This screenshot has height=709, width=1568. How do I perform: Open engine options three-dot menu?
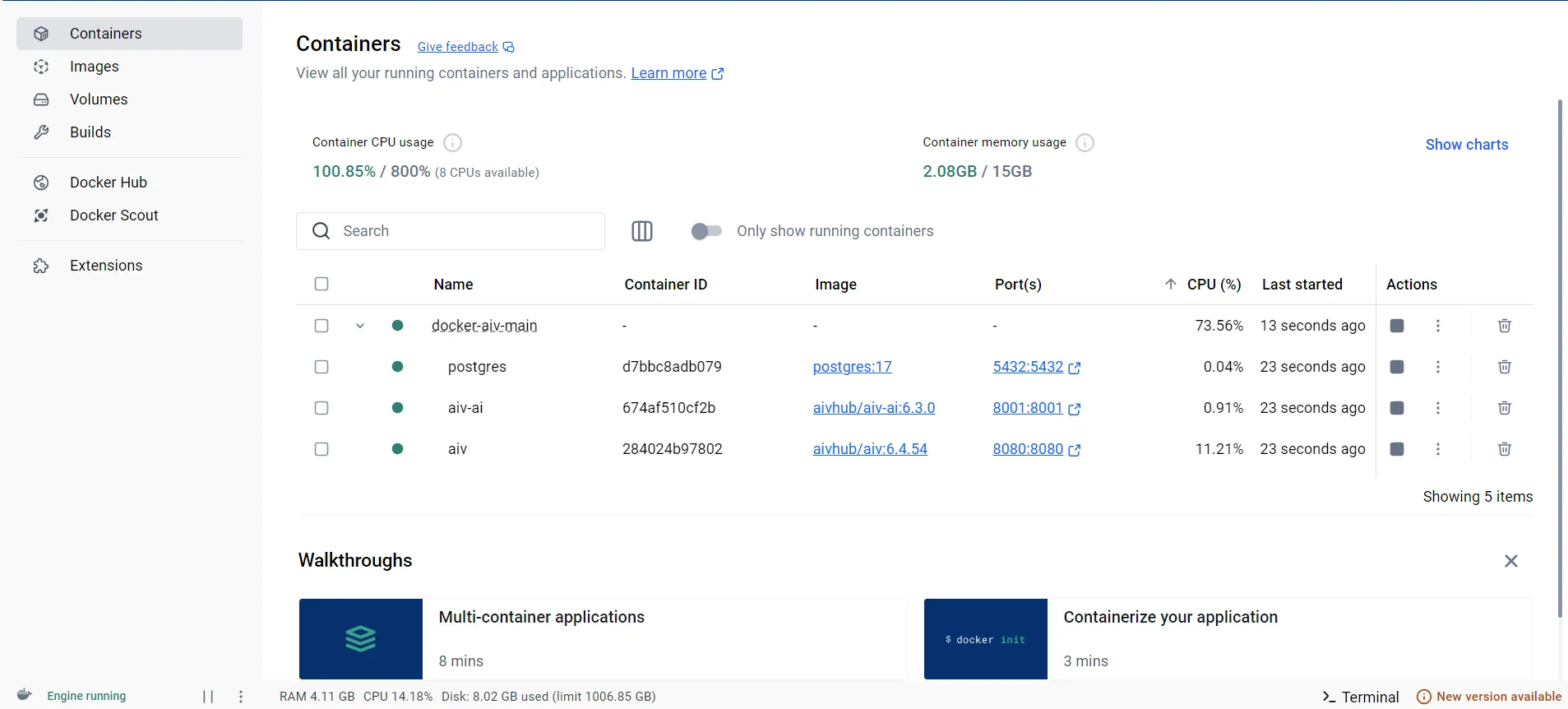[241, 697]
